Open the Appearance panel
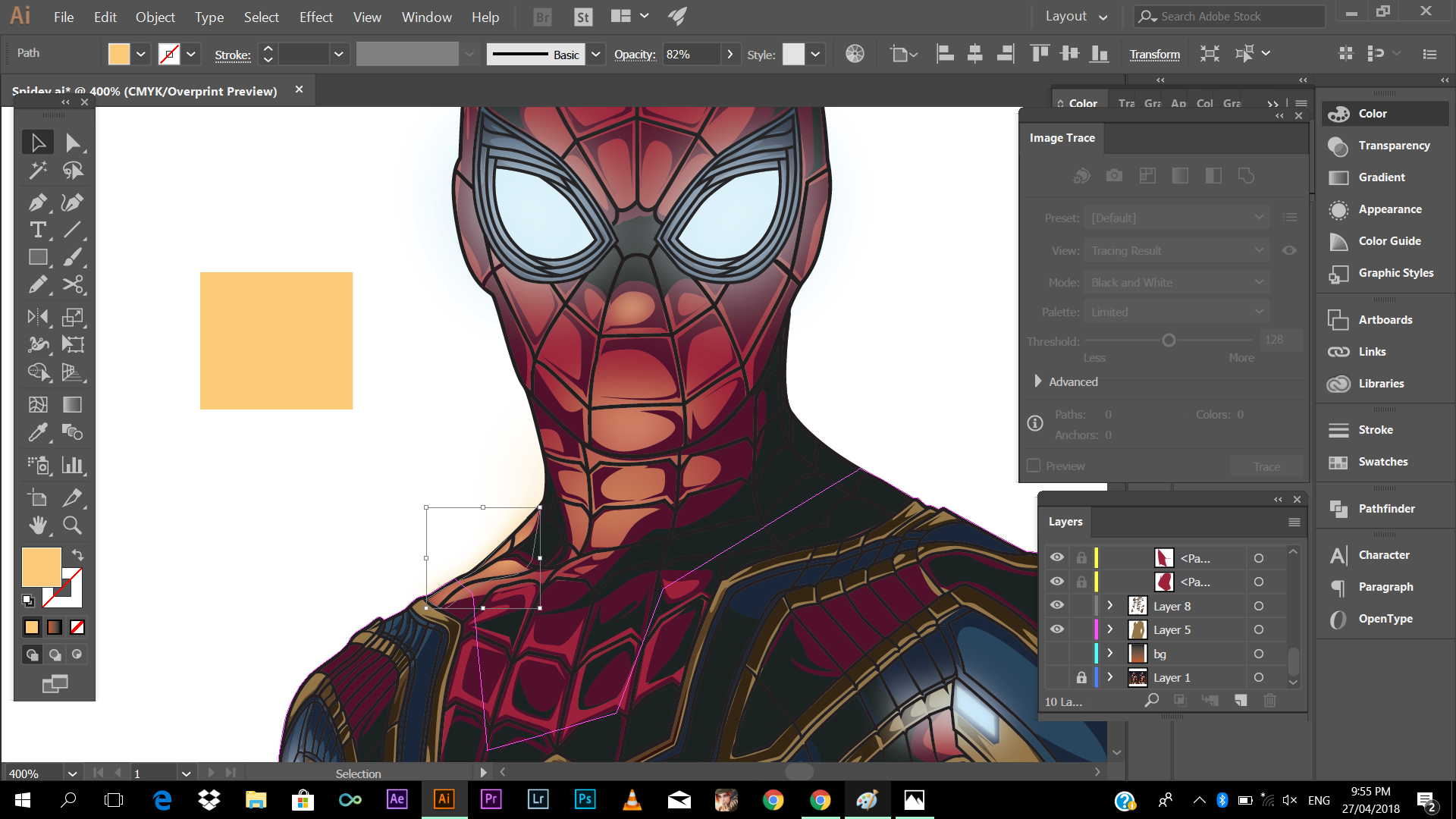Image resolution: width=1456 pixels, height=819 pixels. point(1389,209)
